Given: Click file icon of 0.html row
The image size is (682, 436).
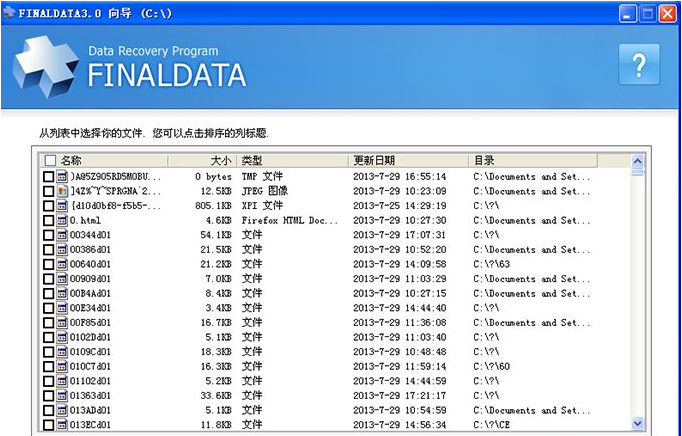Looking at the screenshot, I should pyautogui.click(x=62, y=220).
